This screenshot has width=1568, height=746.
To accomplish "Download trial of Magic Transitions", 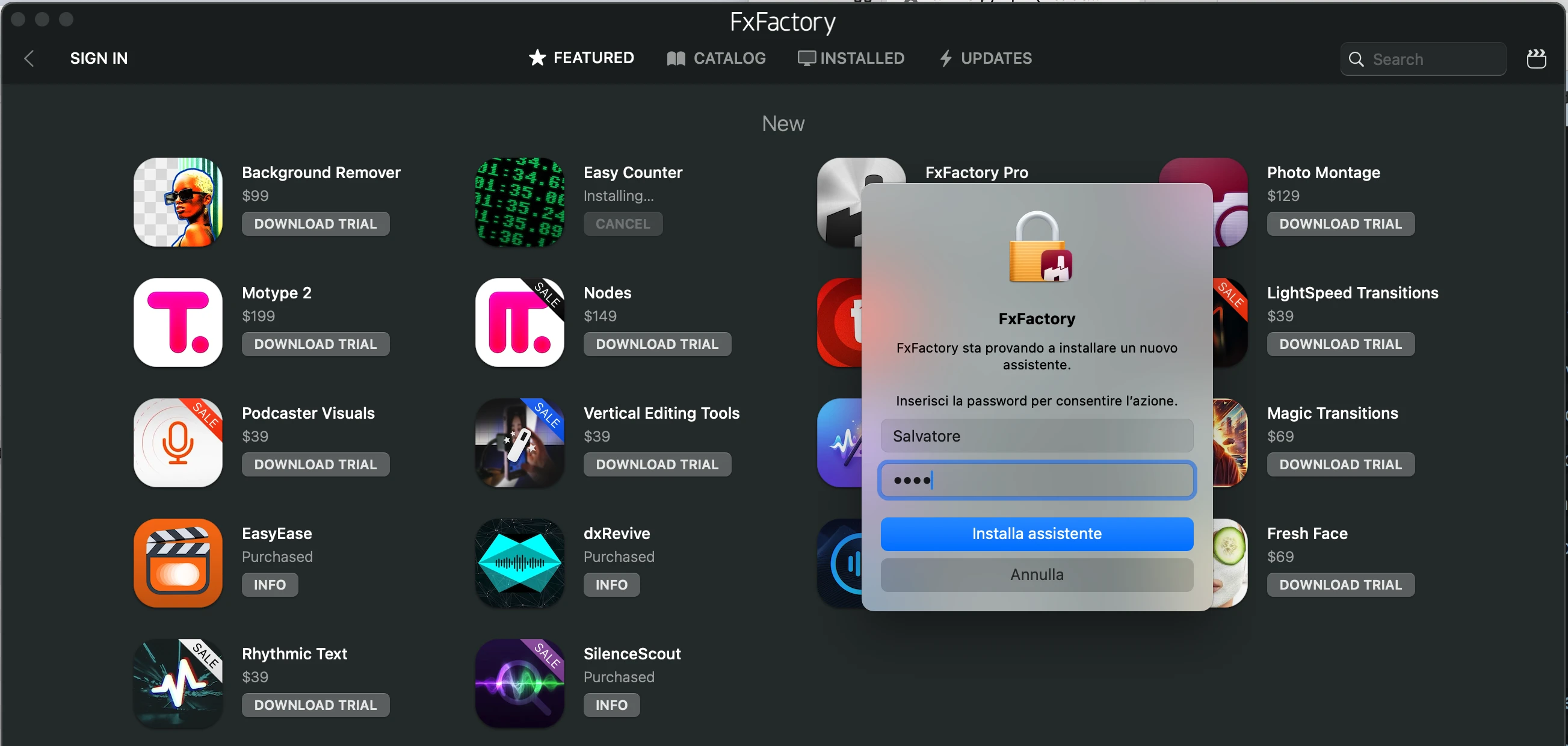I will point(1341,464).
